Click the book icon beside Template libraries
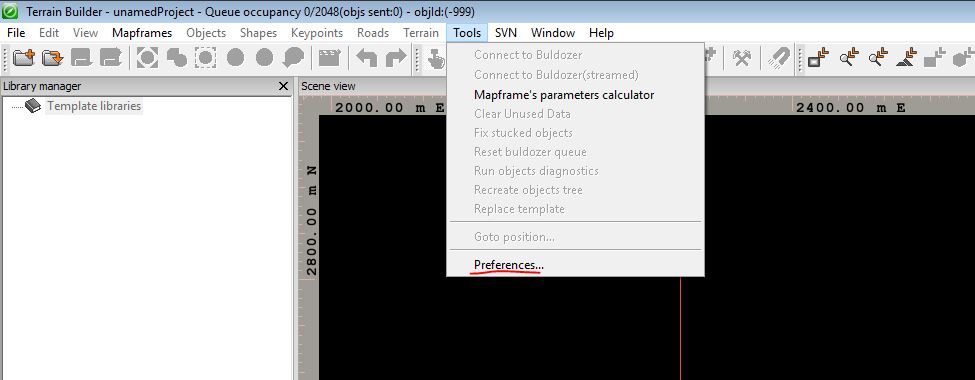975x380 pixels. 32,106
